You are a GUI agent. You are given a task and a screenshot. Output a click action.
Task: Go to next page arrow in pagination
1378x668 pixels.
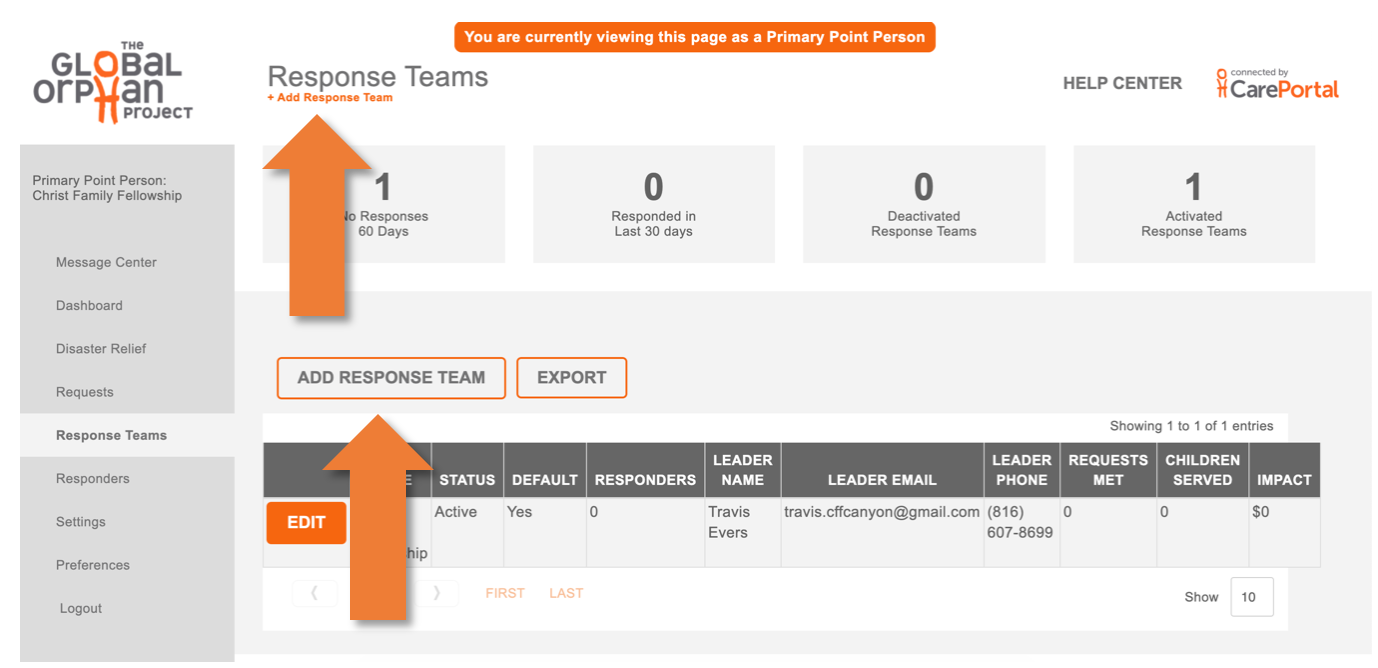point(436,593)
